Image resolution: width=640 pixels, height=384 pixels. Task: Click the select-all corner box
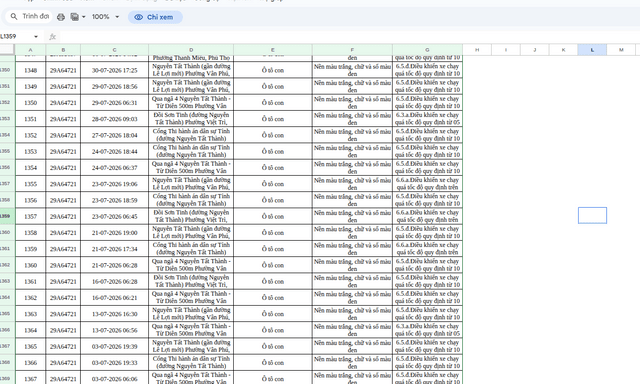pos(7,50)
